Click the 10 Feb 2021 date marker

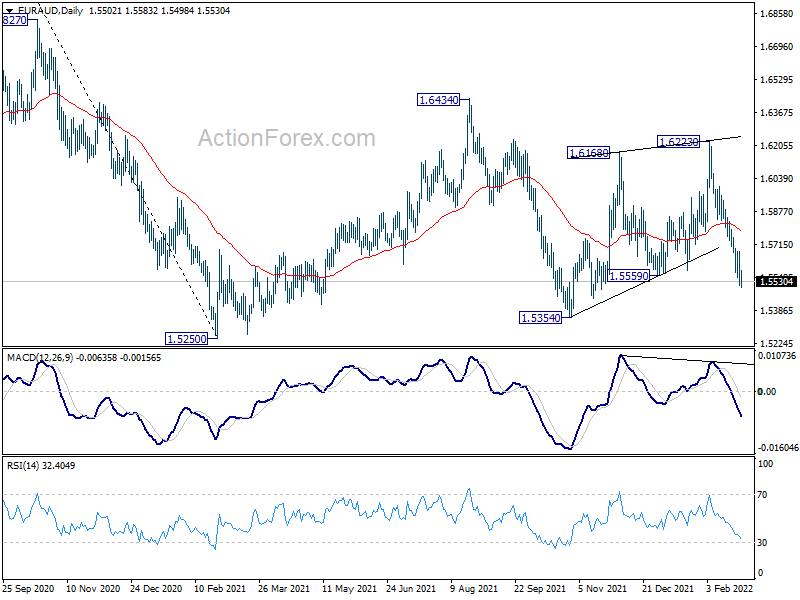220,588
